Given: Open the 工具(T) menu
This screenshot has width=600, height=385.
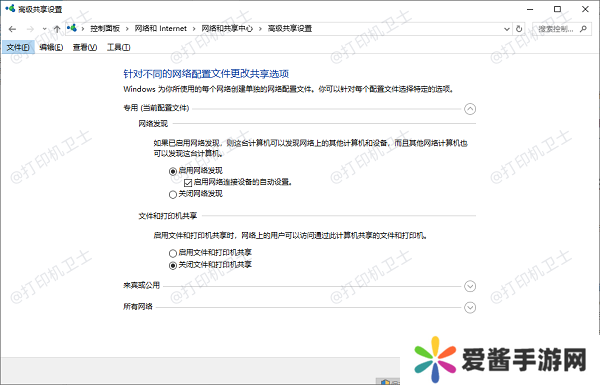Looking at the screenshot, I should click(119, 47).
